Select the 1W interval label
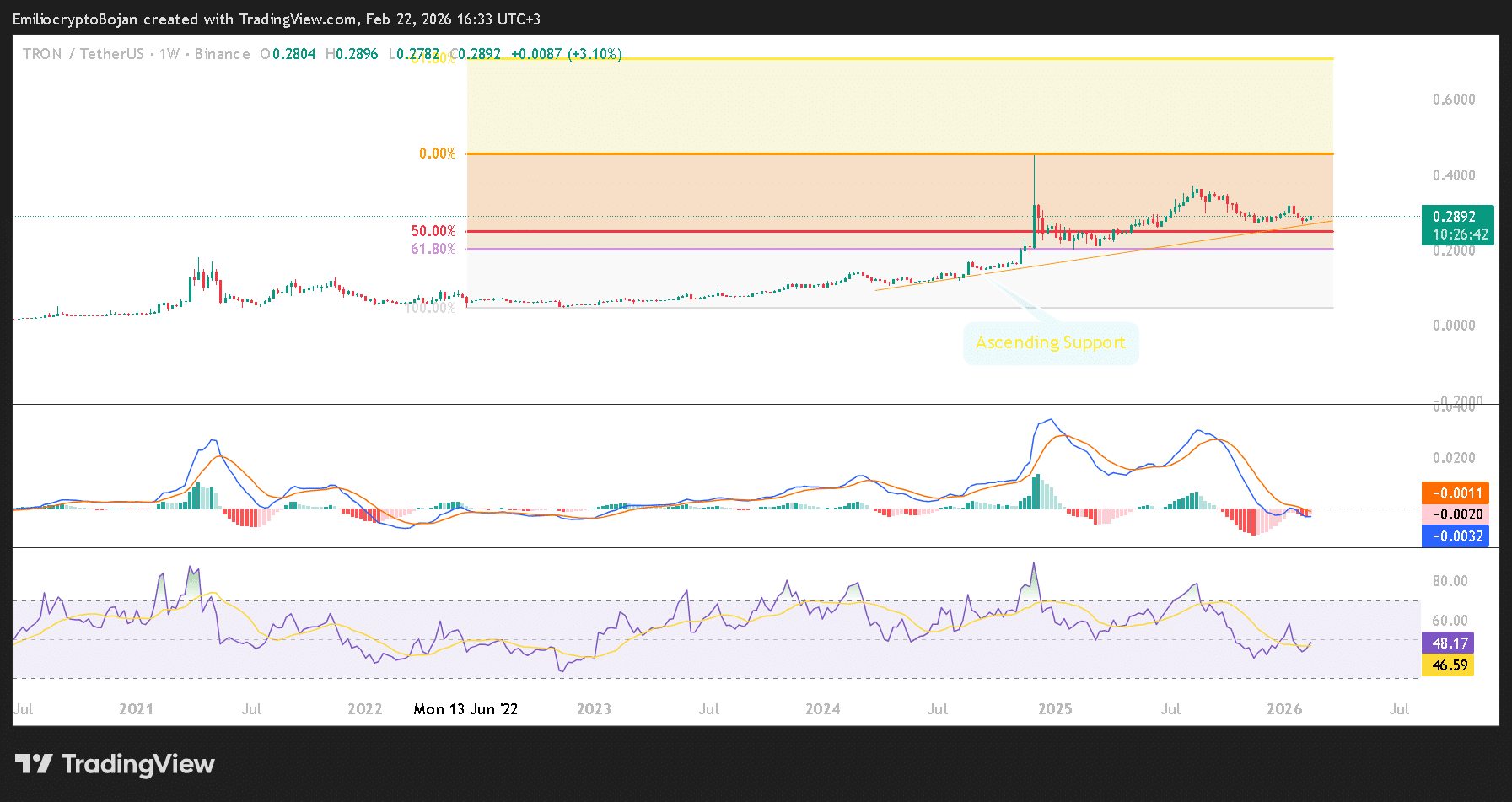 click(x=169, y=54)
